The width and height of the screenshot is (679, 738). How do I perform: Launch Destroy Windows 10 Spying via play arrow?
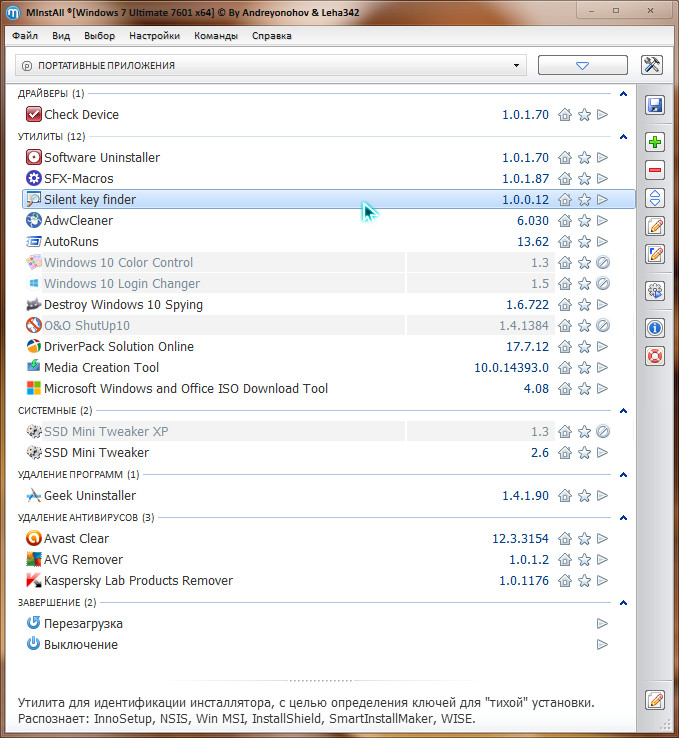coord(602,305)
